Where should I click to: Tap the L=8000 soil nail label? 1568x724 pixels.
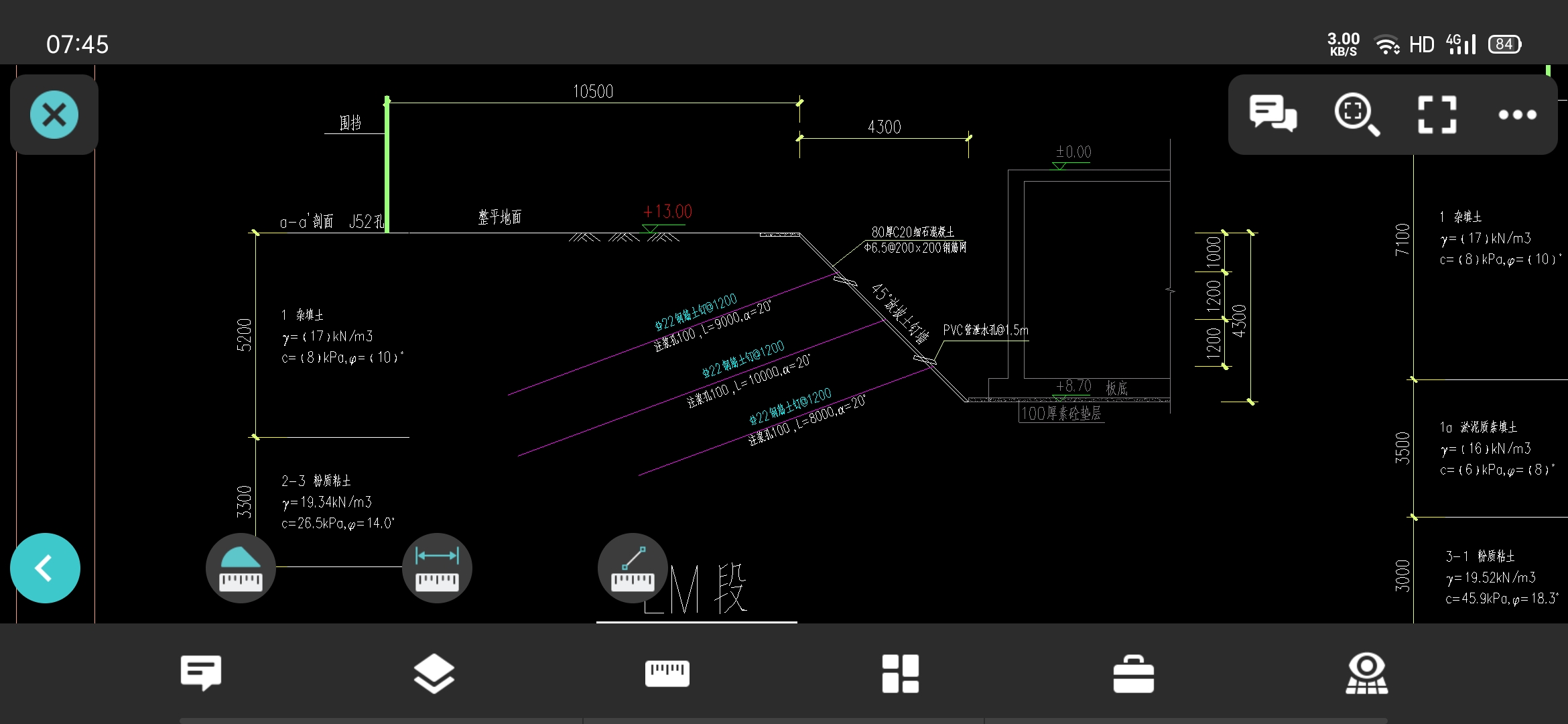pyautogui.click(x=807, y=420)
